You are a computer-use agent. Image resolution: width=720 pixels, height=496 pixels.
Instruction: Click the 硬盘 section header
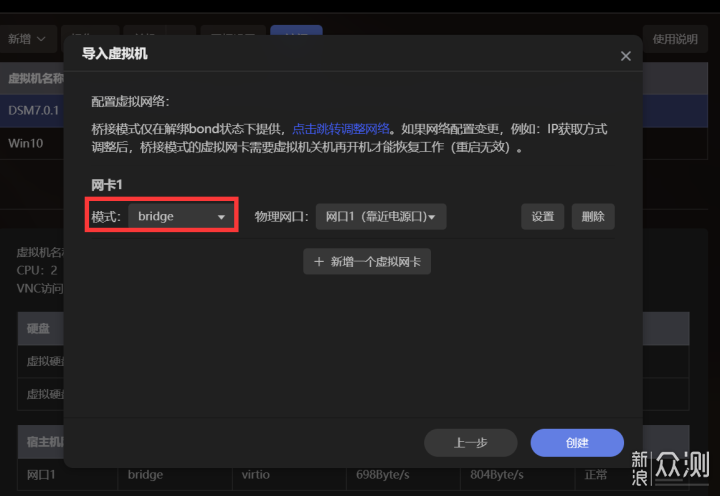coord(38,328)
